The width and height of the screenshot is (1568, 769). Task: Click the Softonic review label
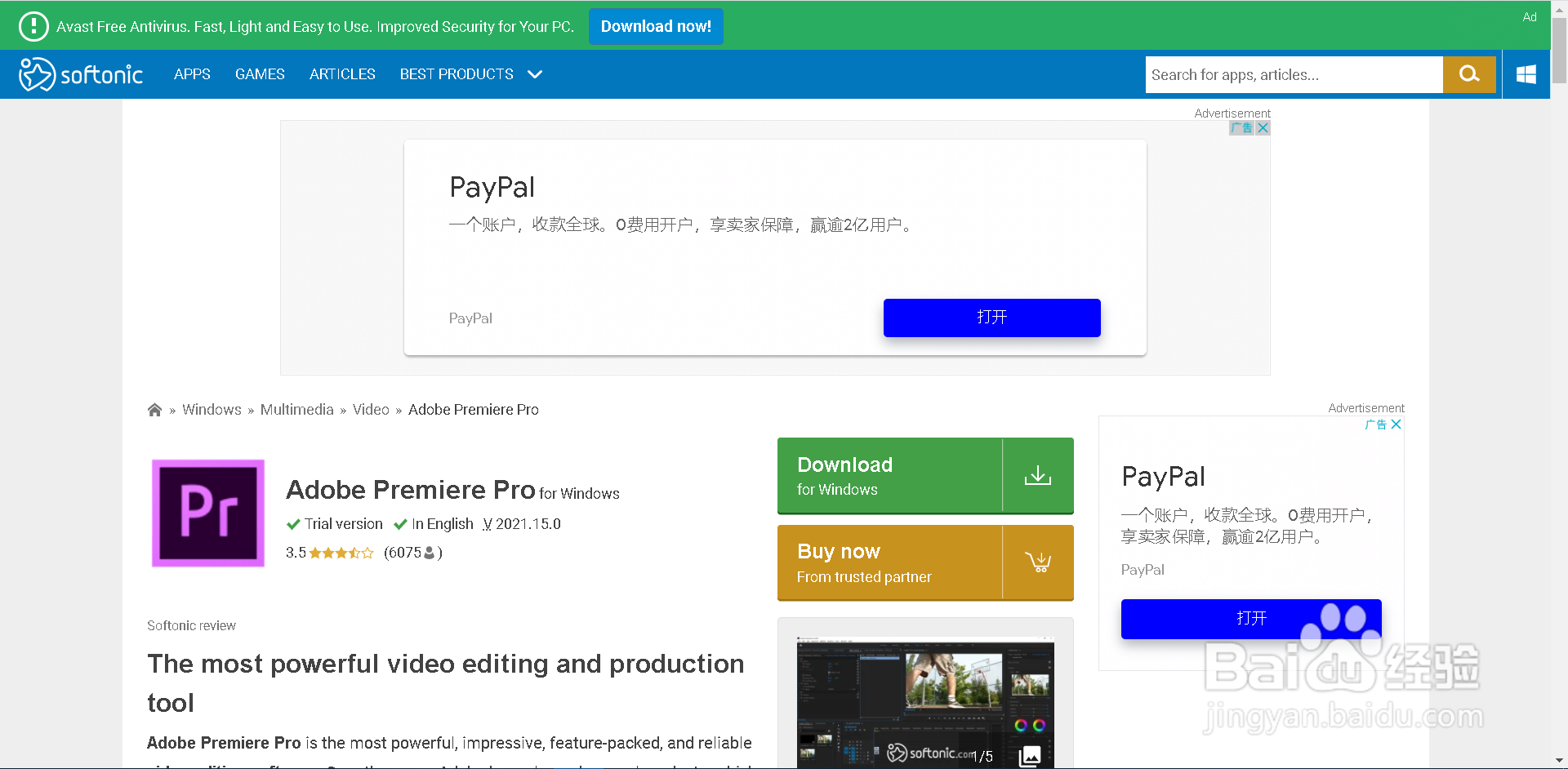(x=191, y=625)
